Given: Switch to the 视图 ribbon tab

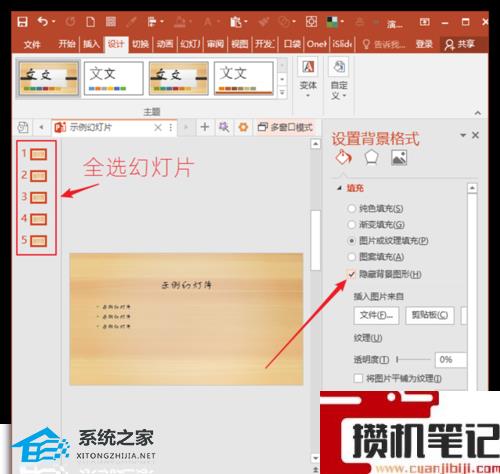Looking at the screenshot, I should point(240,44).
